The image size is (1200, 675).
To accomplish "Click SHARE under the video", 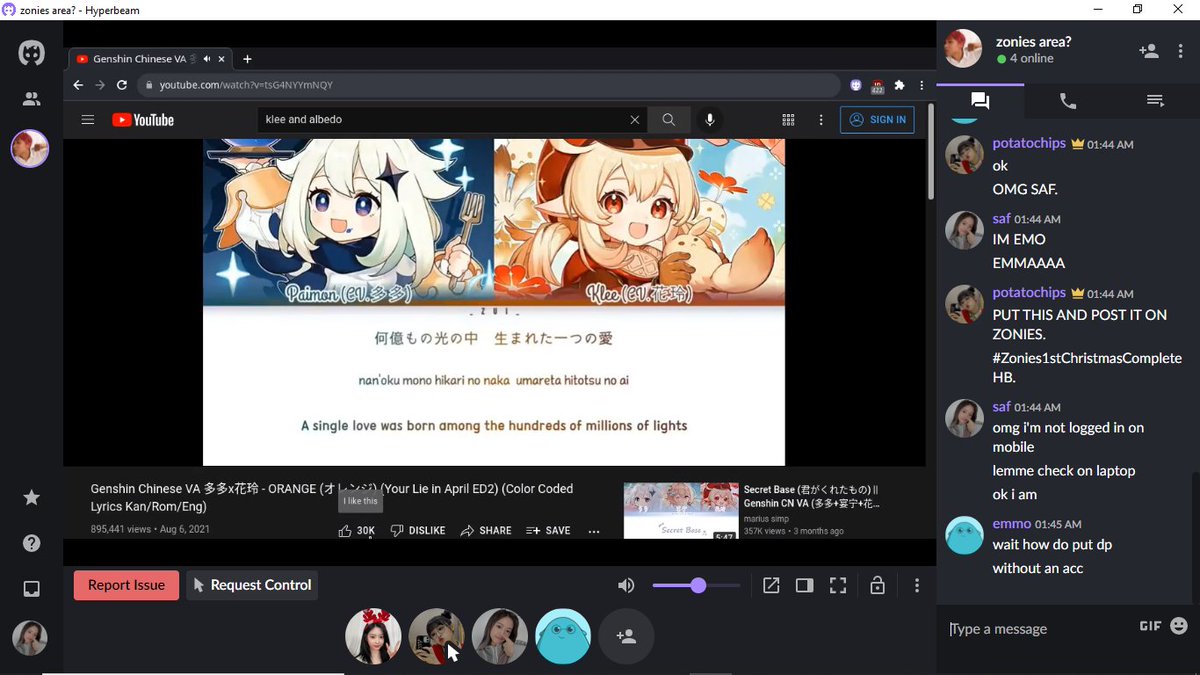I will pyautogui.click(x=486, y=531).
